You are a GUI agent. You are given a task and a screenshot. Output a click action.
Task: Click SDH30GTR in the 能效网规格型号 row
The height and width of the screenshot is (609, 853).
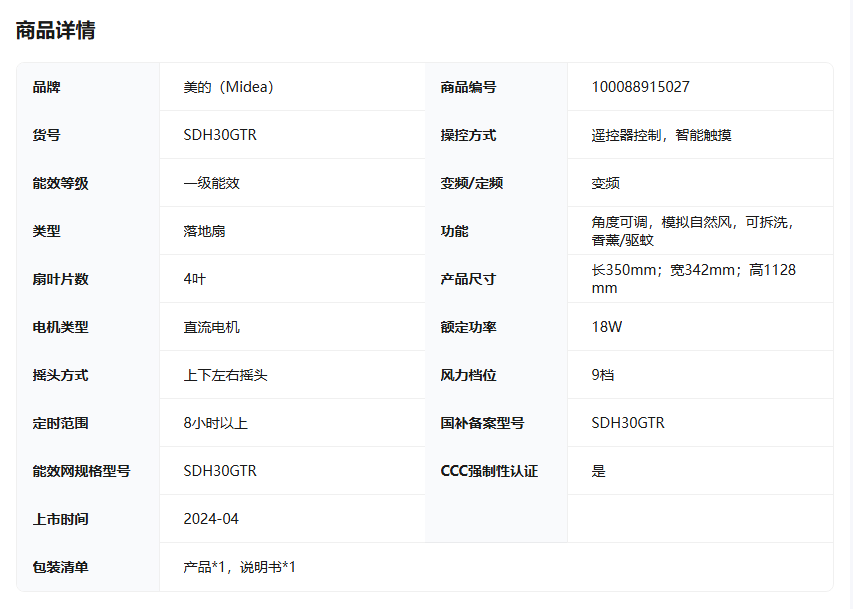[x=220, y=471]
